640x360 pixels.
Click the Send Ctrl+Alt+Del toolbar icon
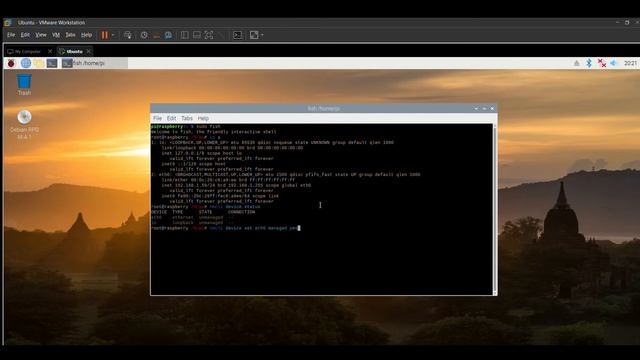pyautogui.click(x=128, y=35)
